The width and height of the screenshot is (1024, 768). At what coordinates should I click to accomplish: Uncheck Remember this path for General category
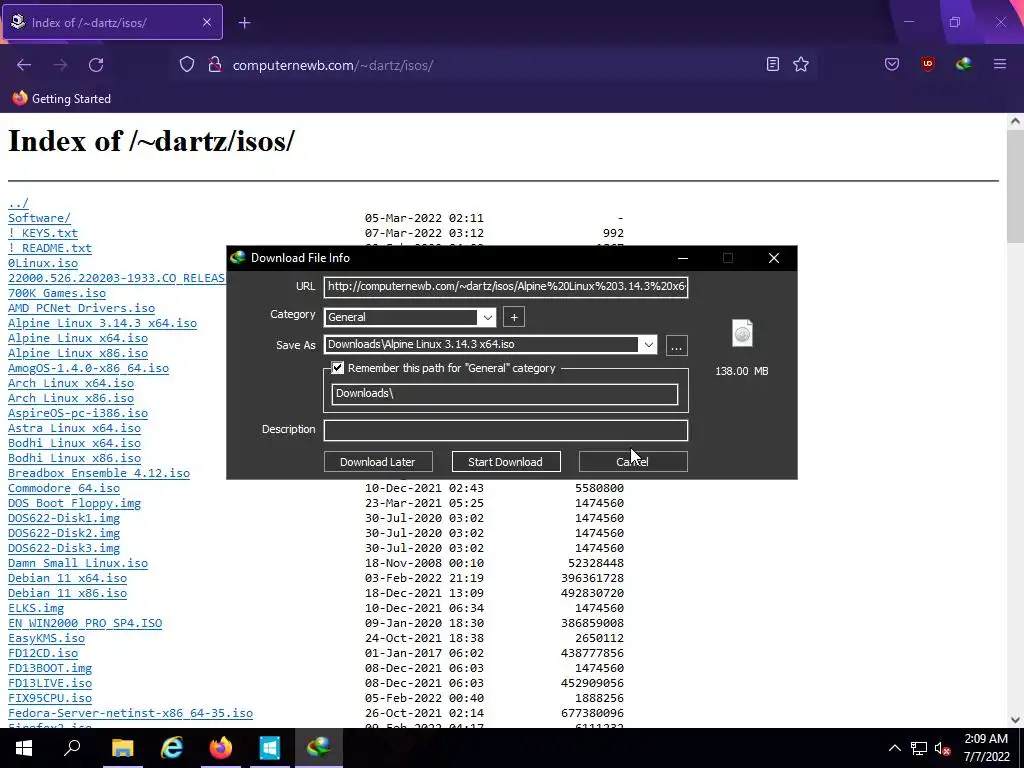(x=338, y=368)
